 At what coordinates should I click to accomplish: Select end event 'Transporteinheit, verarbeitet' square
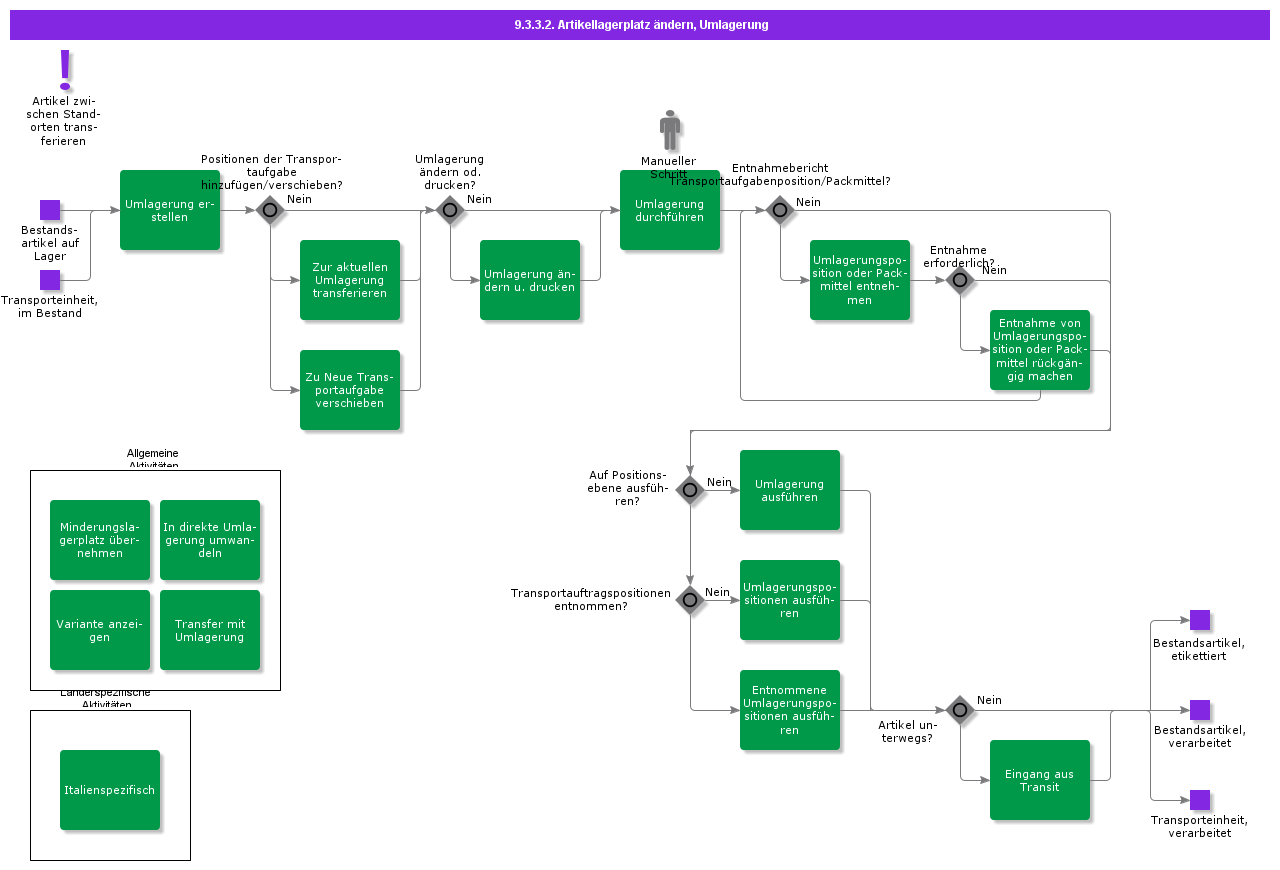click(1200, 800)
